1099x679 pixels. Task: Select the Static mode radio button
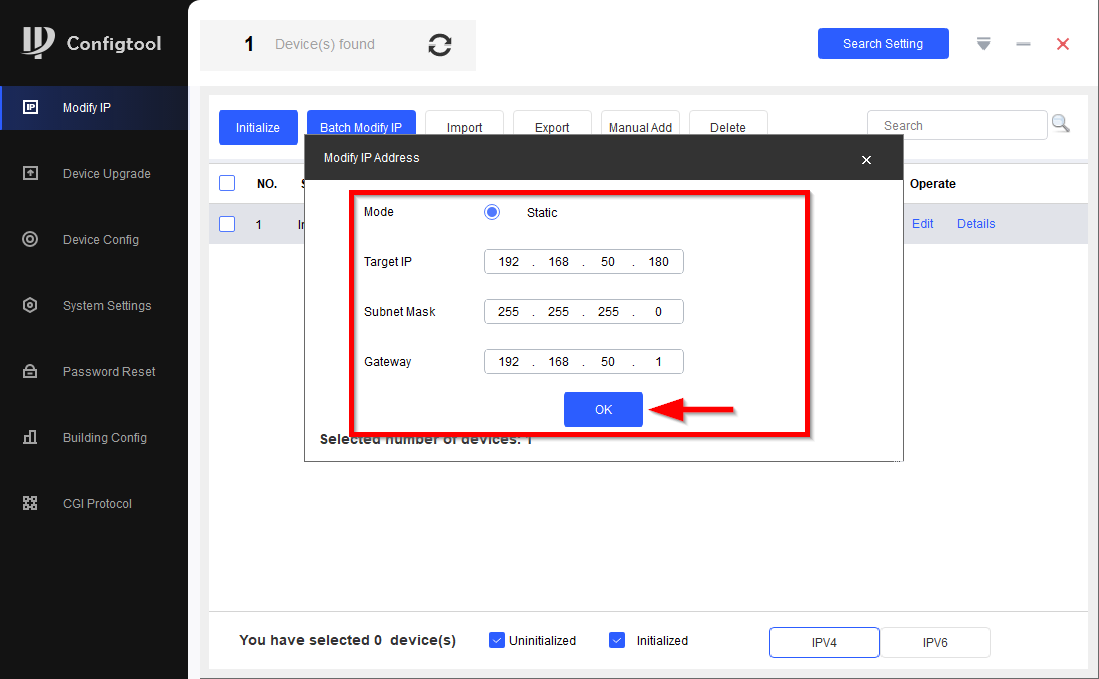tap(492, 212)
